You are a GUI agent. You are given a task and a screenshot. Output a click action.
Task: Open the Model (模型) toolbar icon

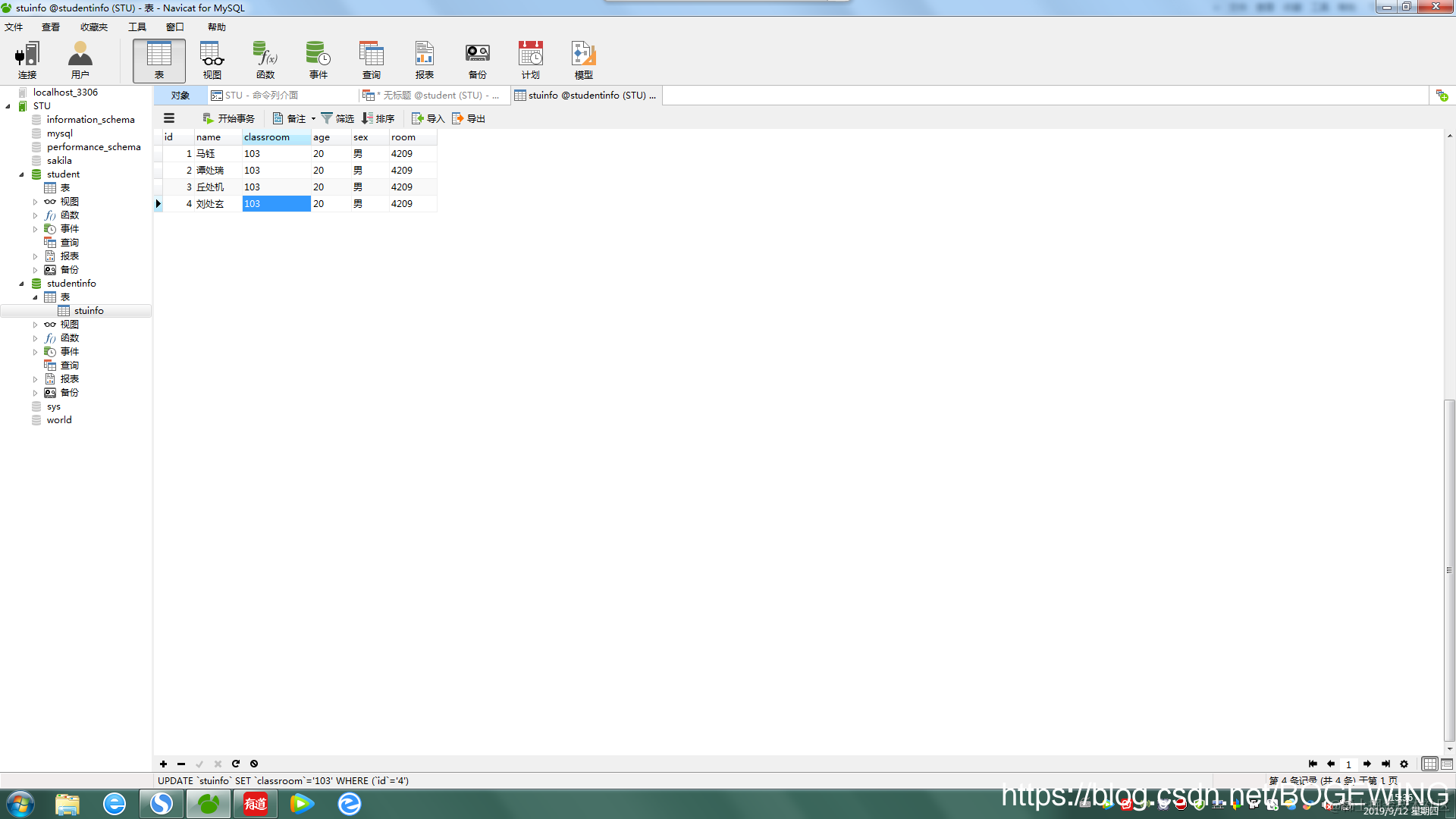coord(583,60)
